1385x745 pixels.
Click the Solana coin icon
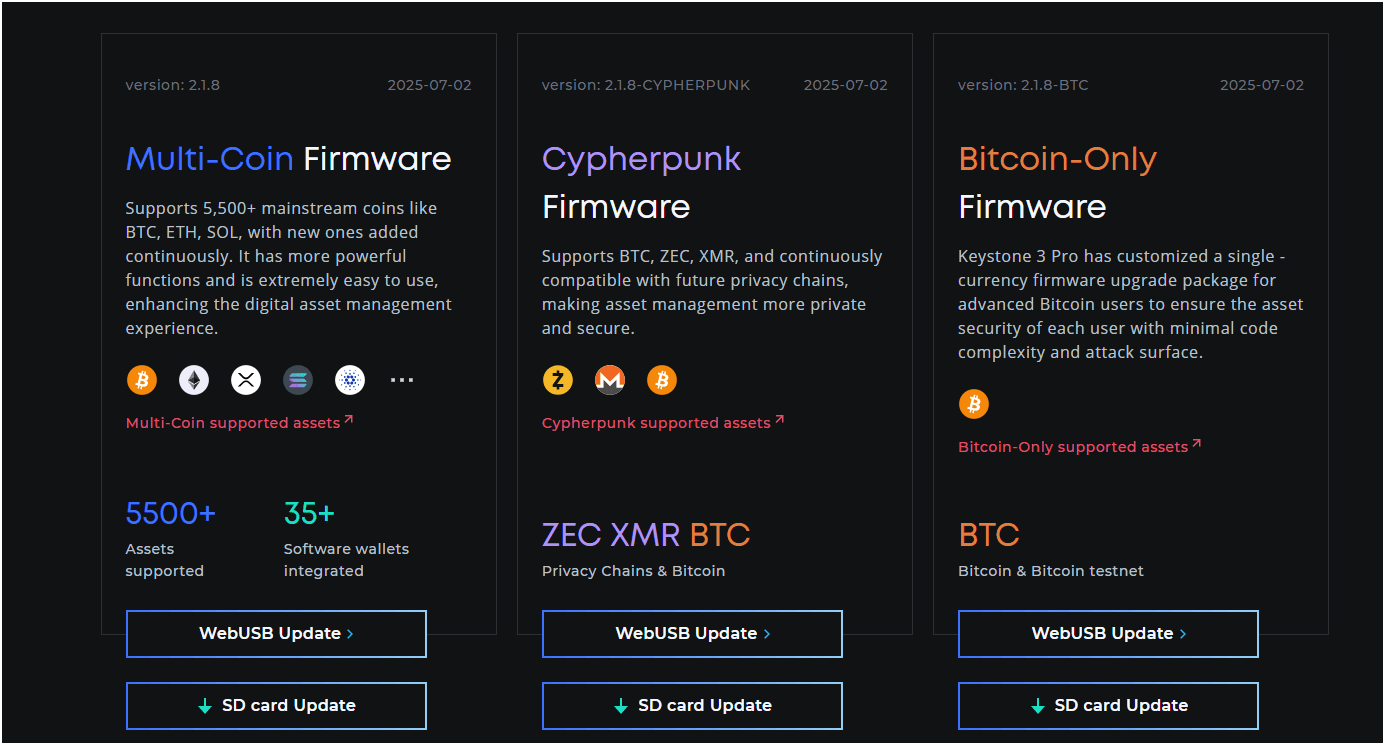pyautogui.click(x=298, y=380)
